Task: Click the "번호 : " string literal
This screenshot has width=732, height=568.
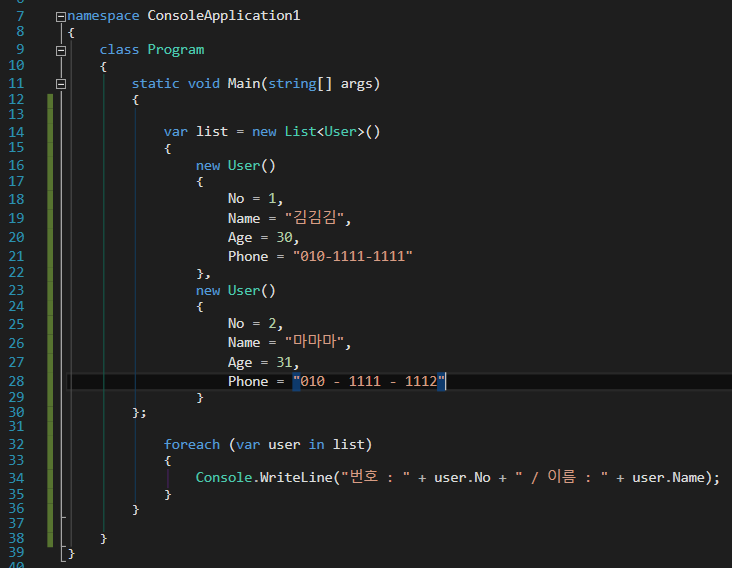Action: (375, 477)
